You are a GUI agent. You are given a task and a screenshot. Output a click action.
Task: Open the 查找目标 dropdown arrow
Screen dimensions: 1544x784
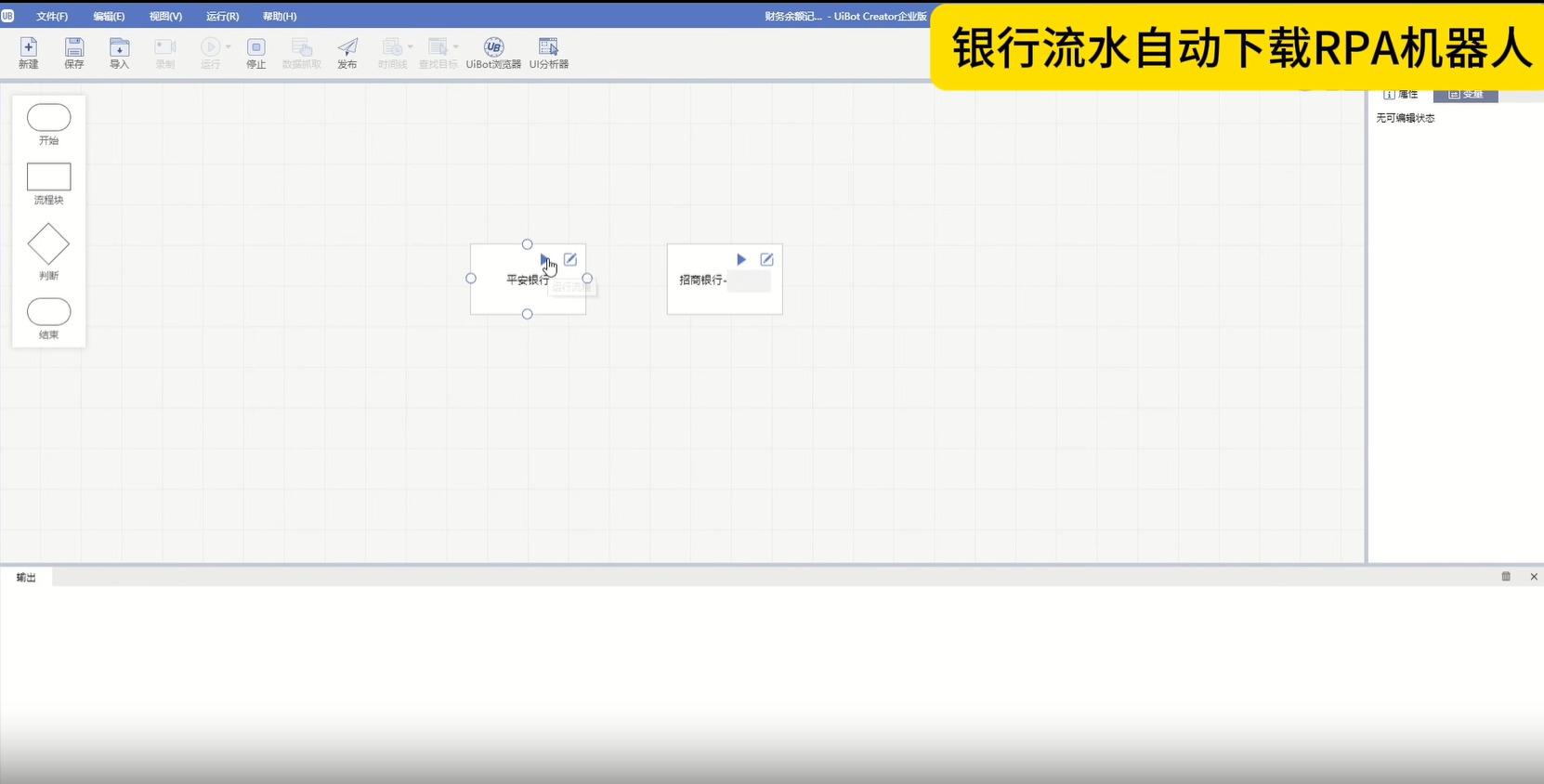click(x=456, y=46)
